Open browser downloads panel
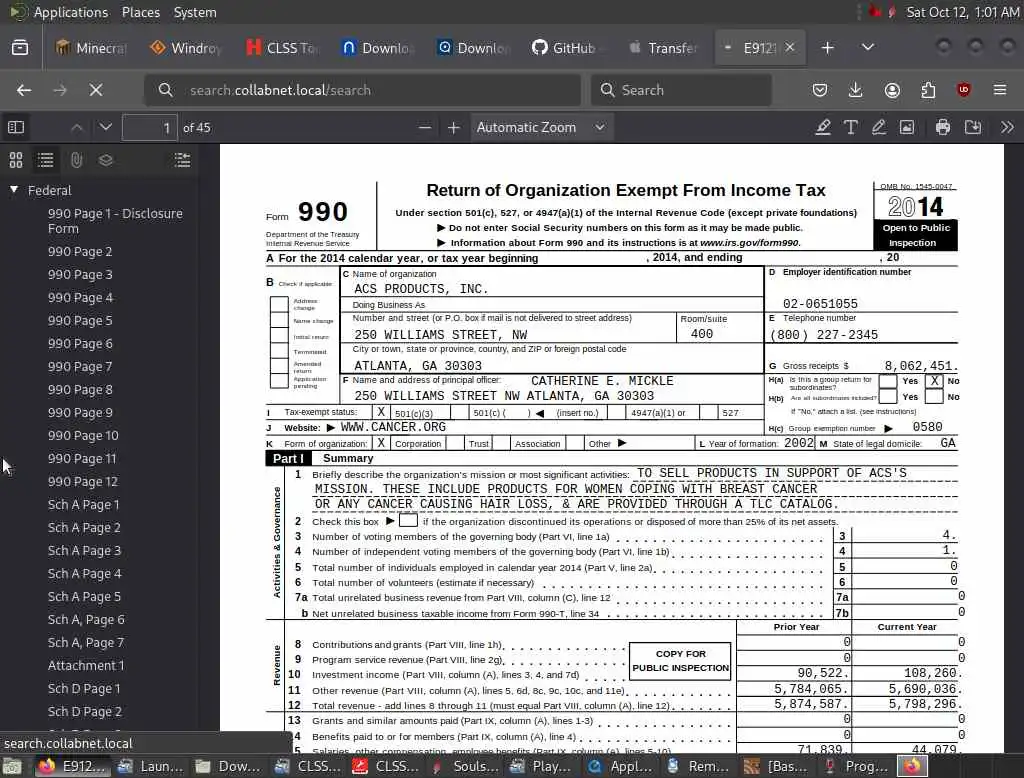 (856, 90)
